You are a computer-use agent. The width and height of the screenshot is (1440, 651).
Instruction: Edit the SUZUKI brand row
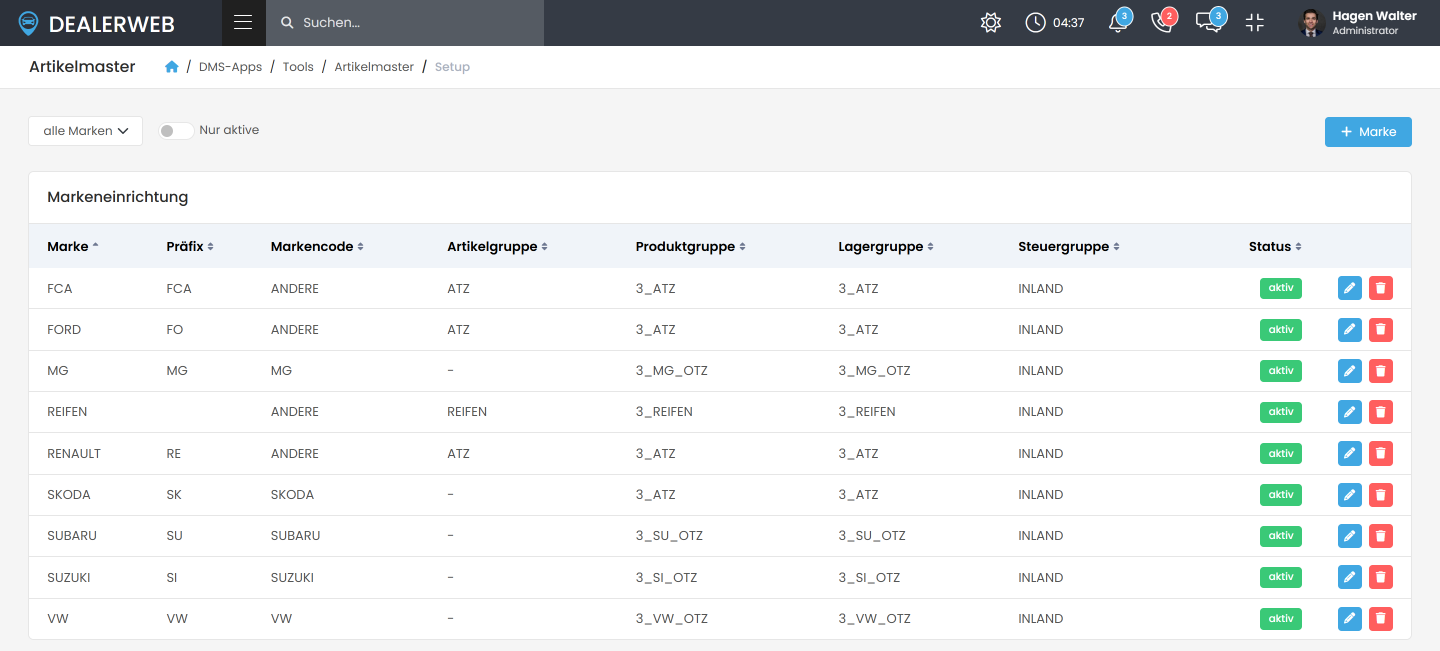coord(1350,577)
